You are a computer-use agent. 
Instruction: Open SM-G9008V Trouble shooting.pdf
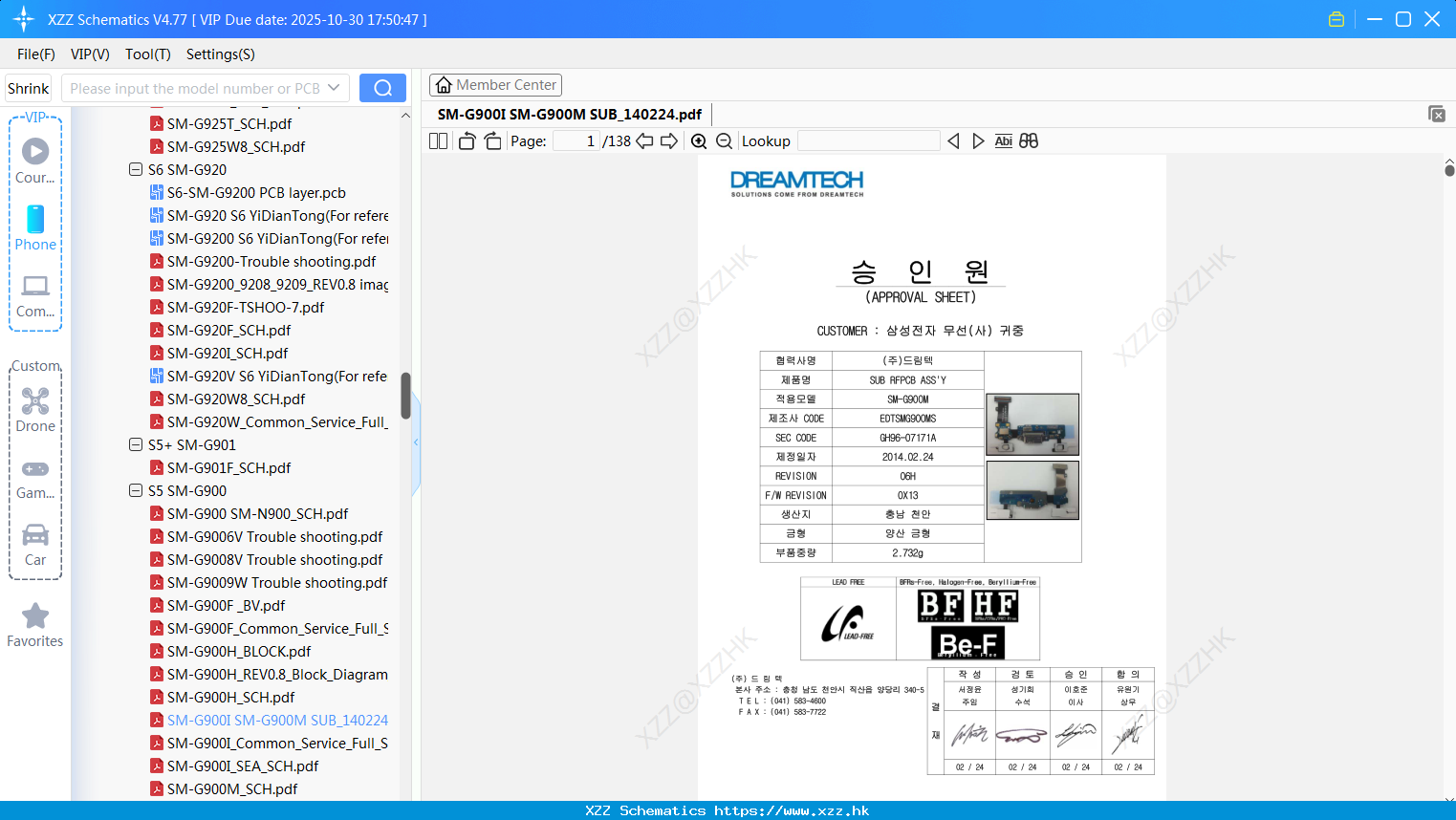(275, 559)
